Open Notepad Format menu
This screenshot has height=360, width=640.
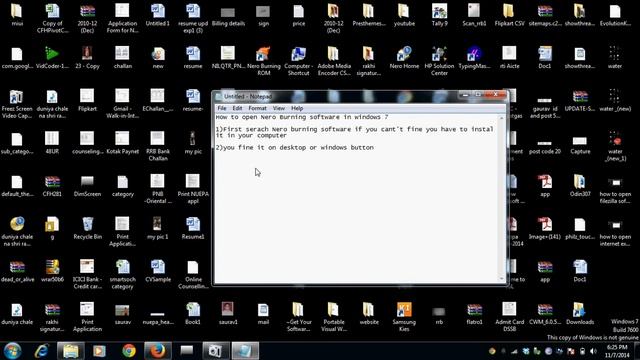258,108
